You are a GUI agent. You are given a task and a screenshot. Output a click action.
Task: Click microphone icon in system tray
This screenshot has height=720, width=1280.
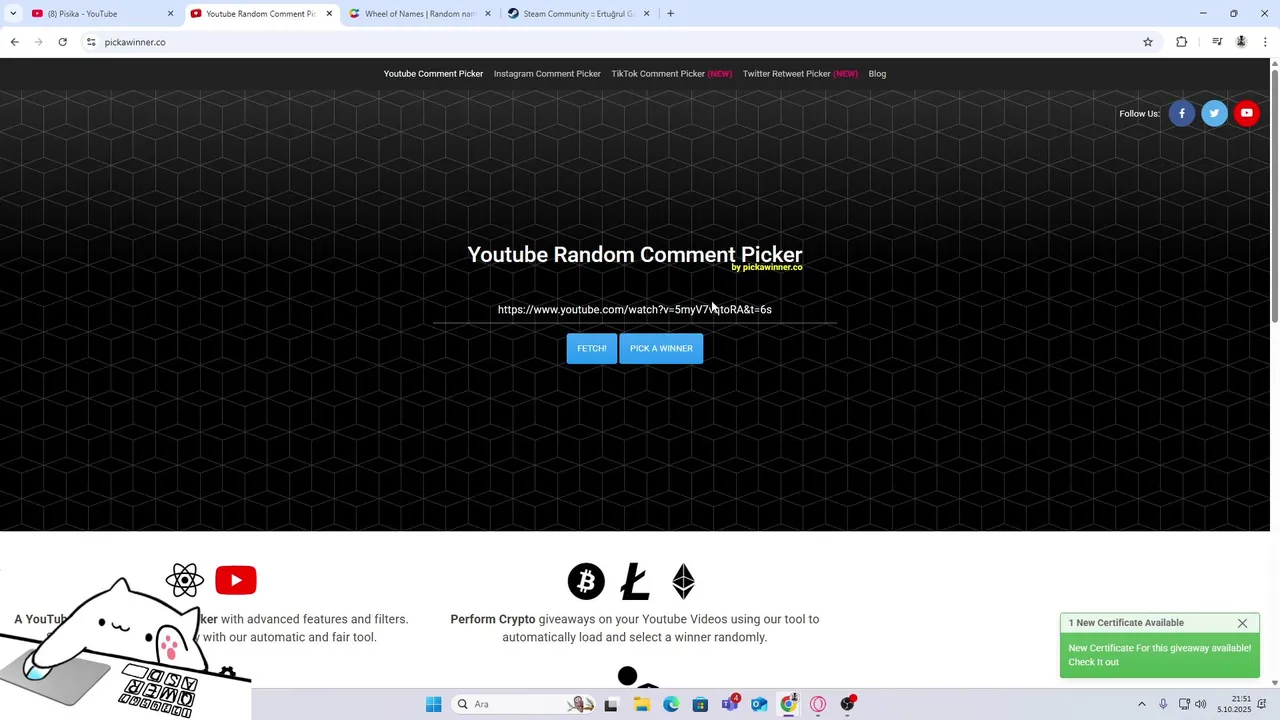tap(1163, 704)
